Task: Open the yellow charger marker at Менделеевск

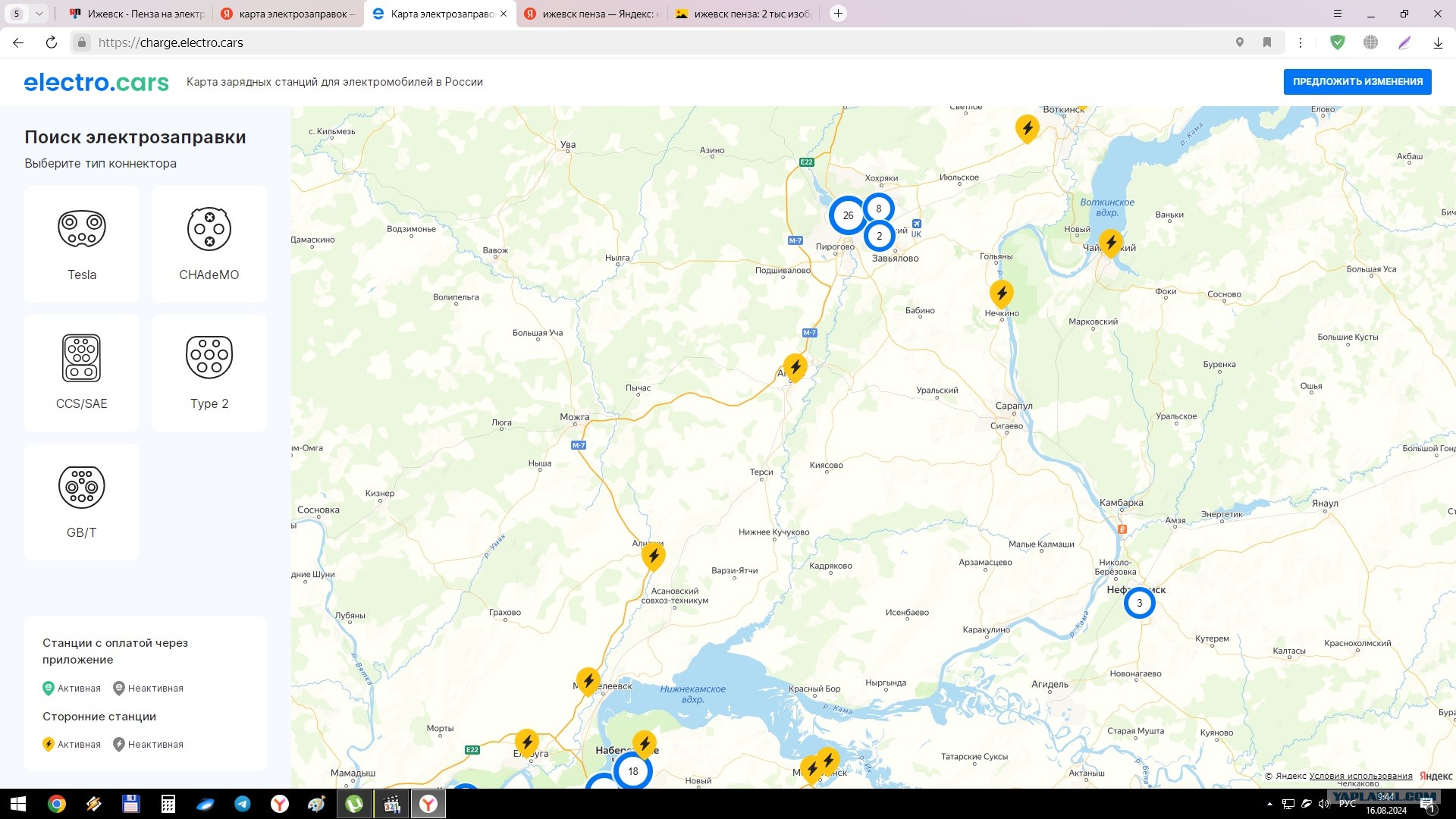Action: tap(588, 681)
